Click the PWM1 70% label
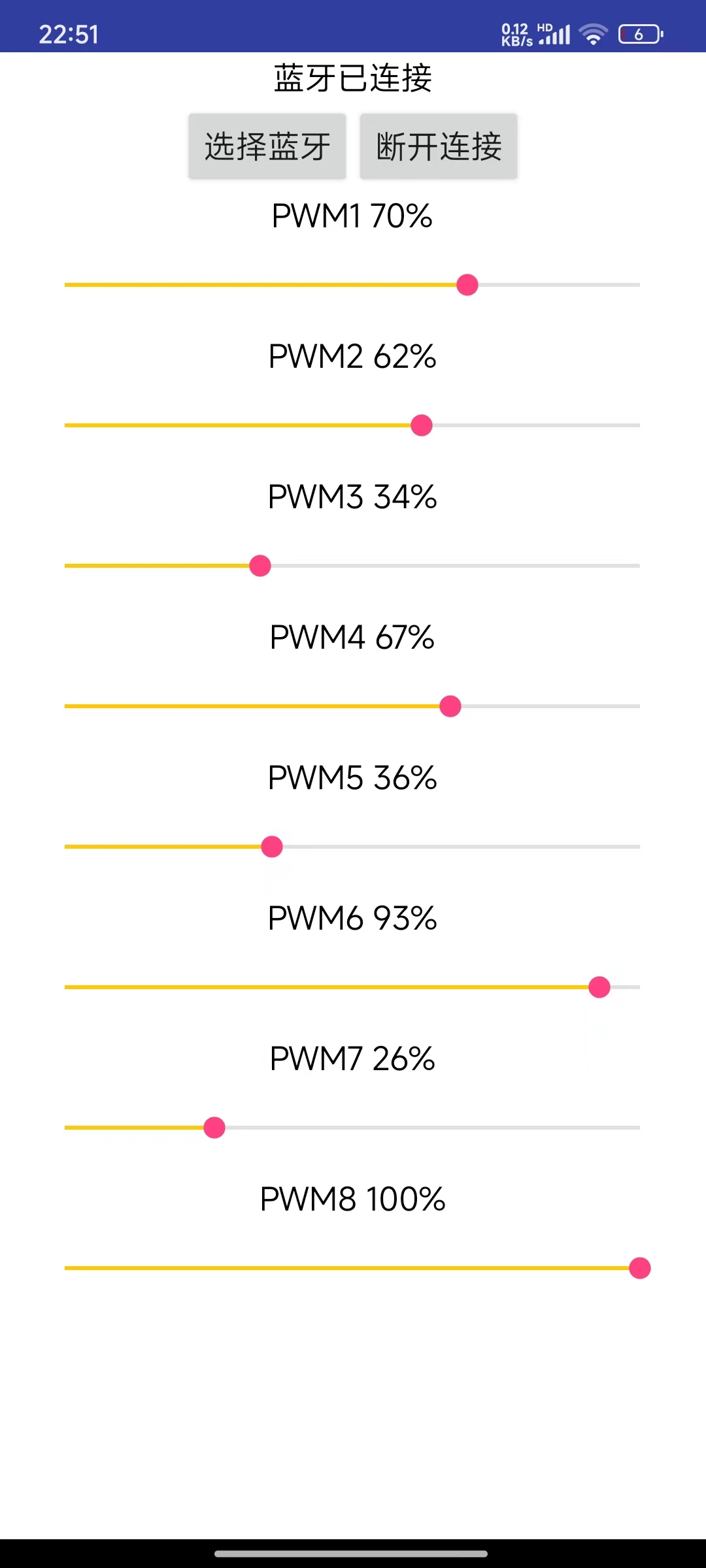Viewport: 706px width, 1568px height. tap(352, 216)
